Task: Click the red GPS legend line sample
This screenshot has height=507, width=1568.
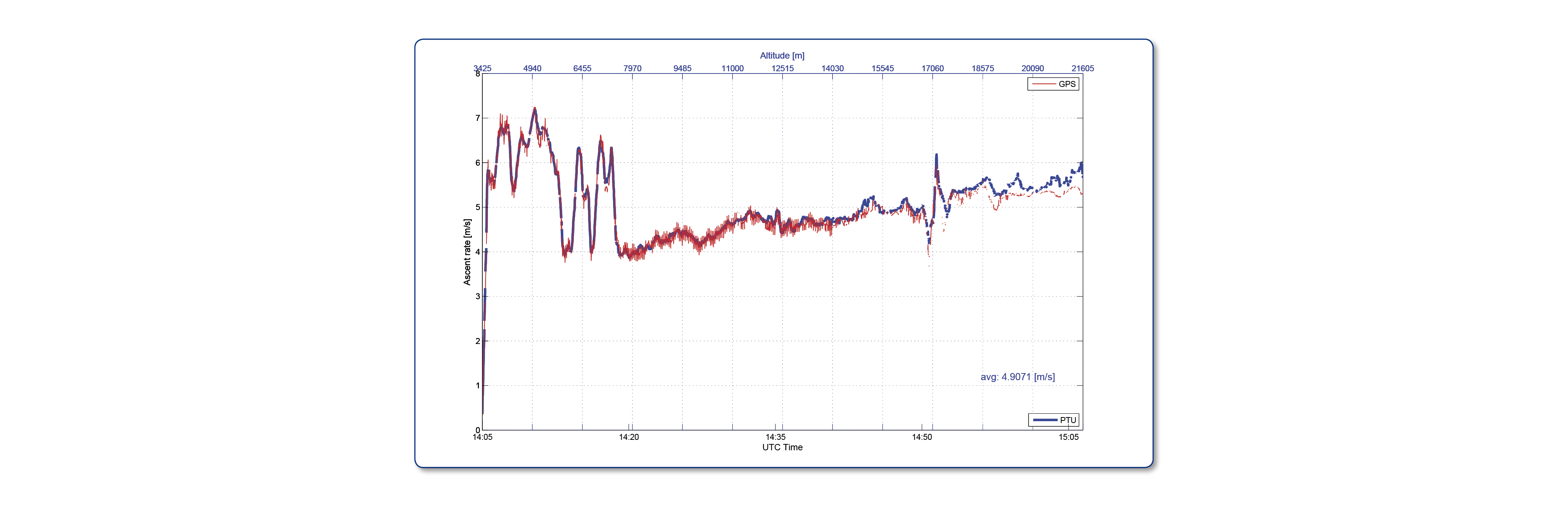Action: click(1043, 84)
